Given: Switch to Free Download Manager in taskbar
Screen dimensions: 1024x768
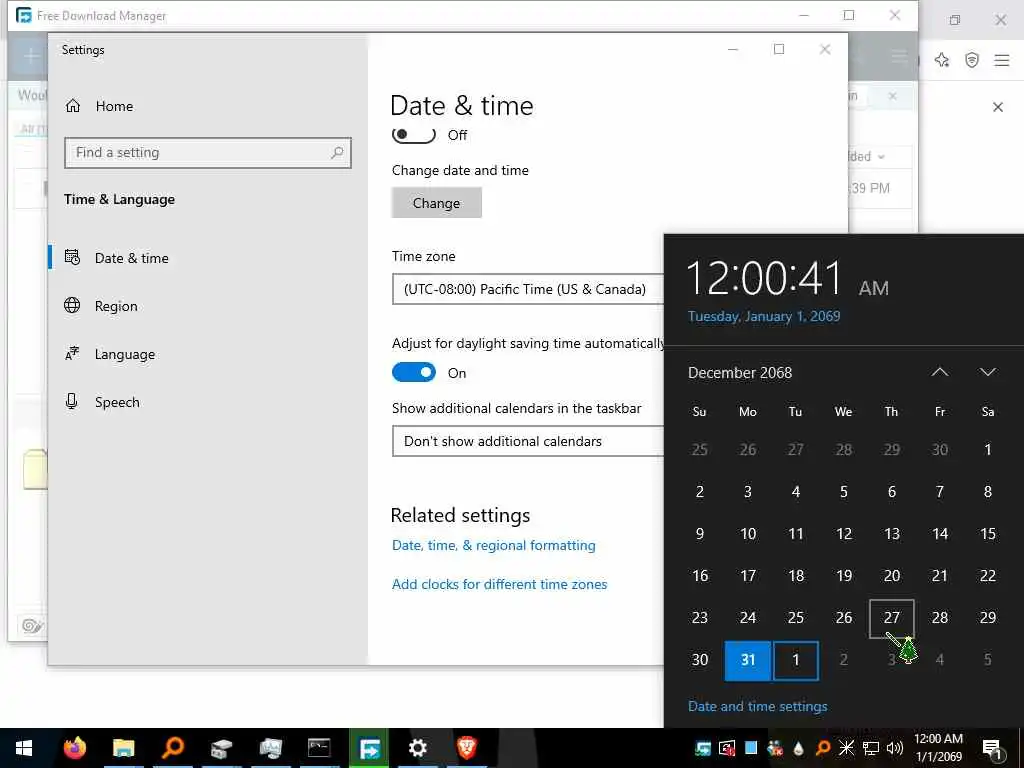Looking at the screenshot, I should 369,748.
